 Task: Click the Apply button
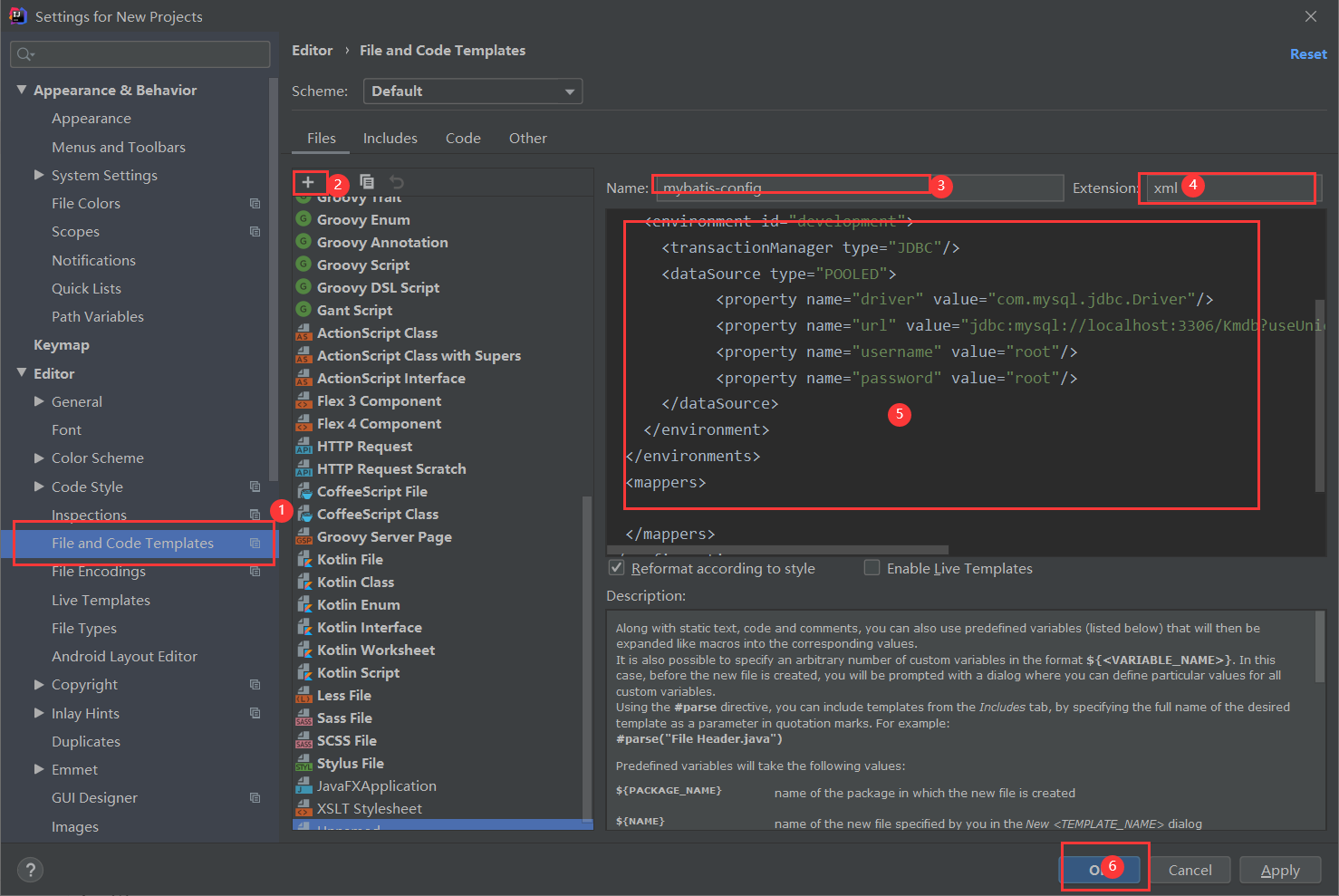click(x=1280, y=870)
